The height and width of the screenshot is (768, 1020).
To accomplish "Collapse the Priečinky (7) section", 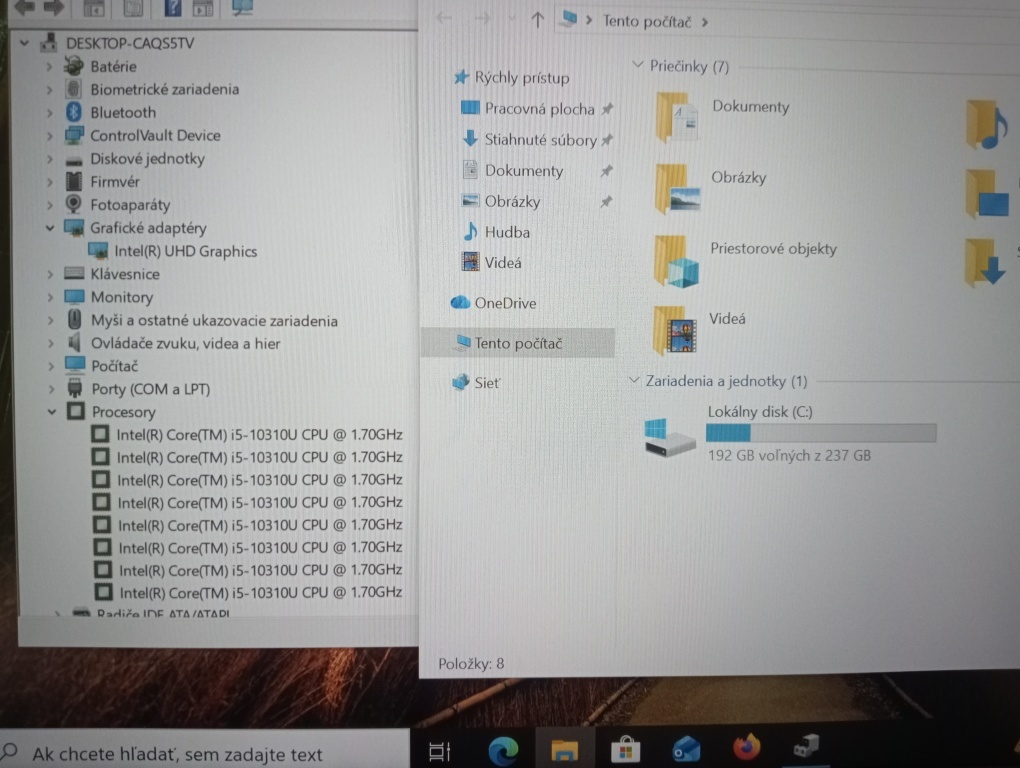I will pos(637,66).
